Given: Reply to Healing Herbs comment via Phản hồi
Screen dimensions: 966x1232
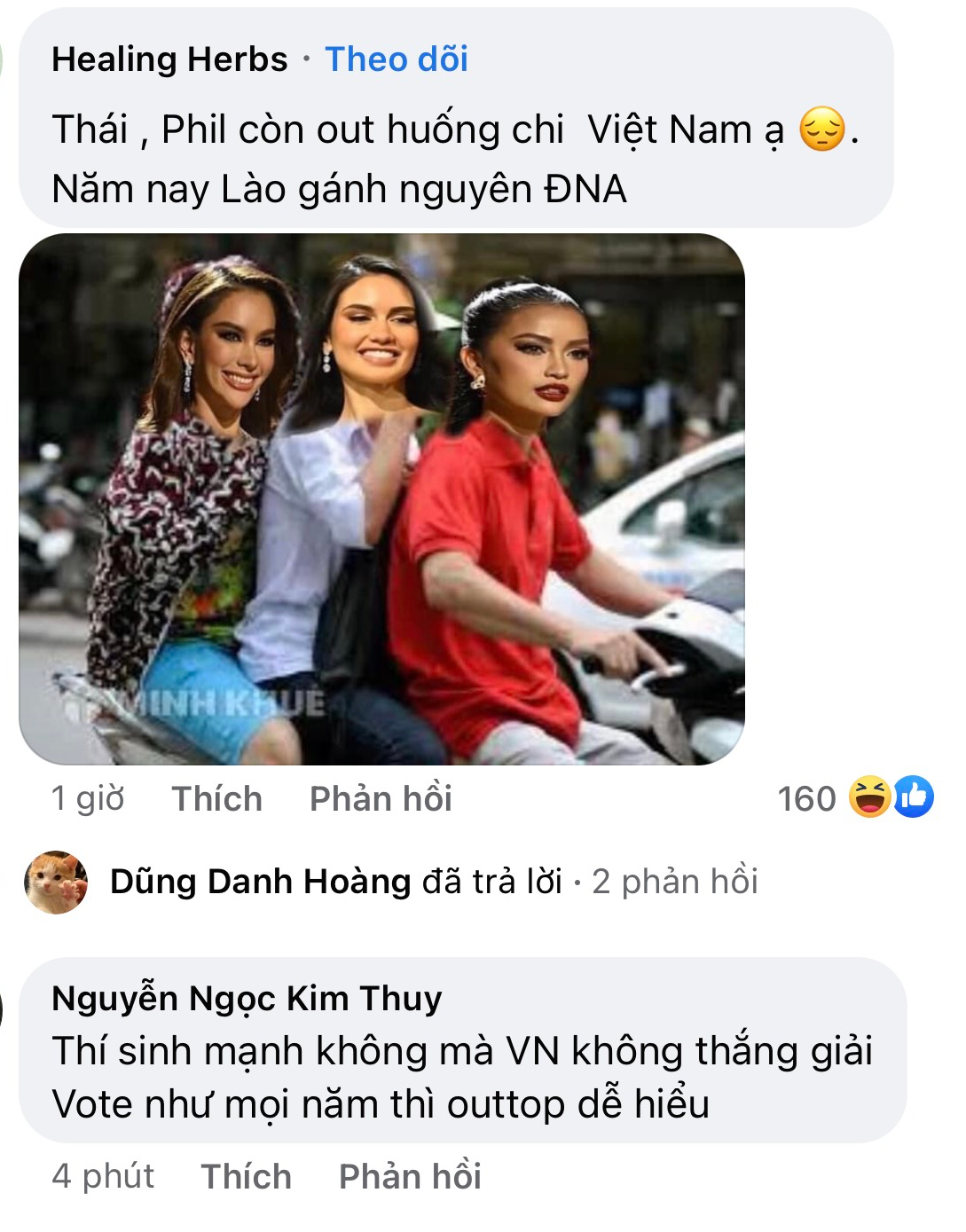Looking at the screenshot, I should pyautogui.click(x=381, y=798).
